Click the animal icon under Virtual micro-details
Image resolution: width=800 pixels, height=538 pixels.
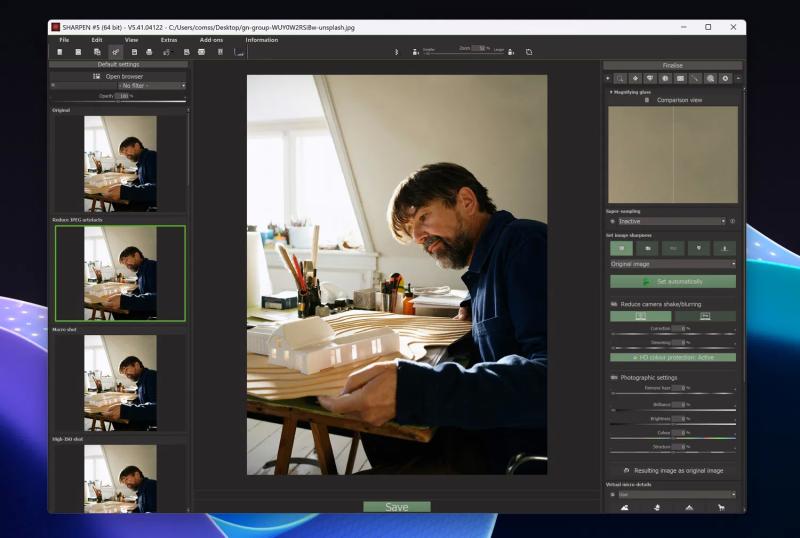720,507
